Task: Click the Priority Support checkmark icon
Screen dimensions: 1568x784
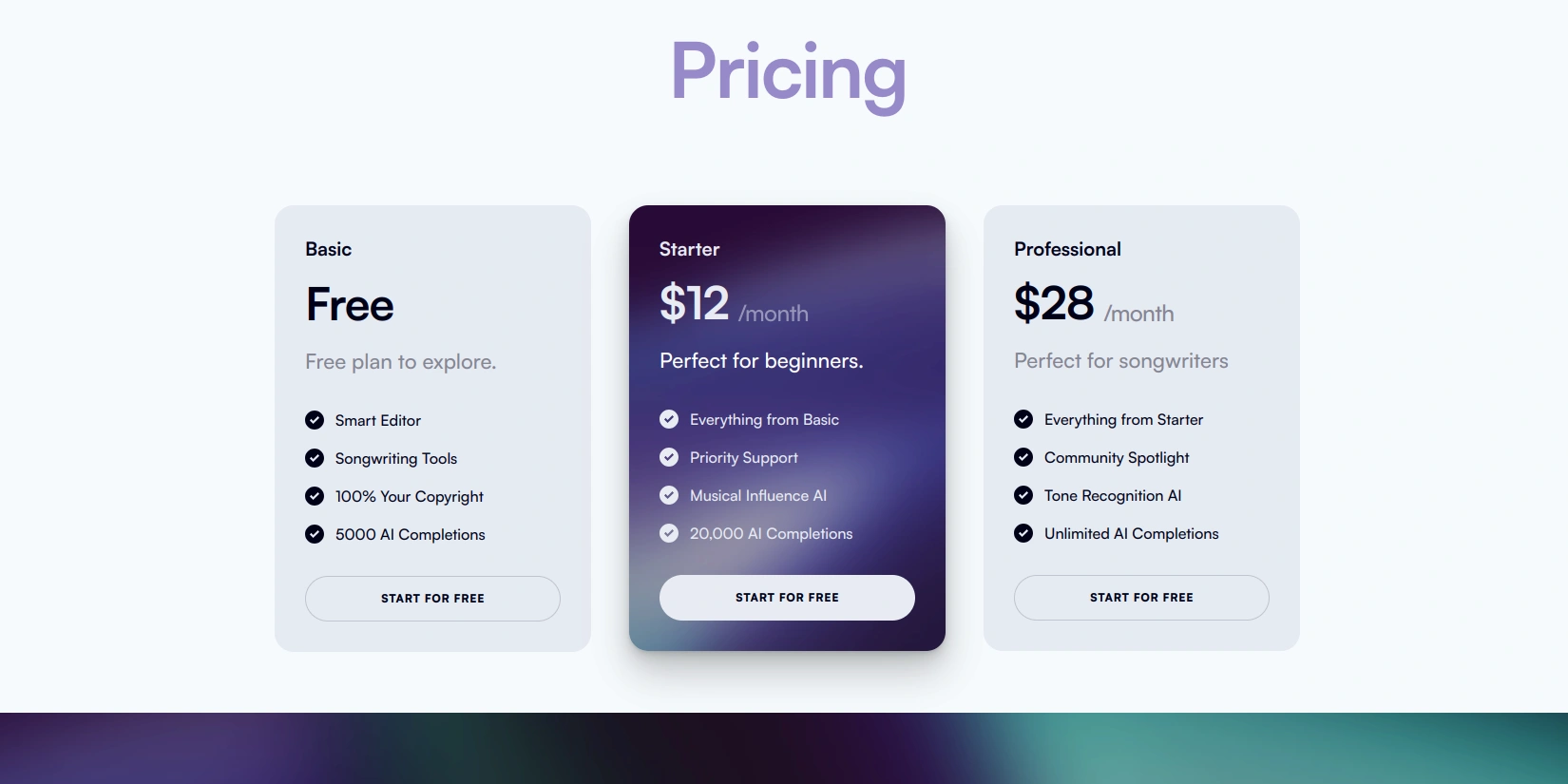Action: (669, 457)
